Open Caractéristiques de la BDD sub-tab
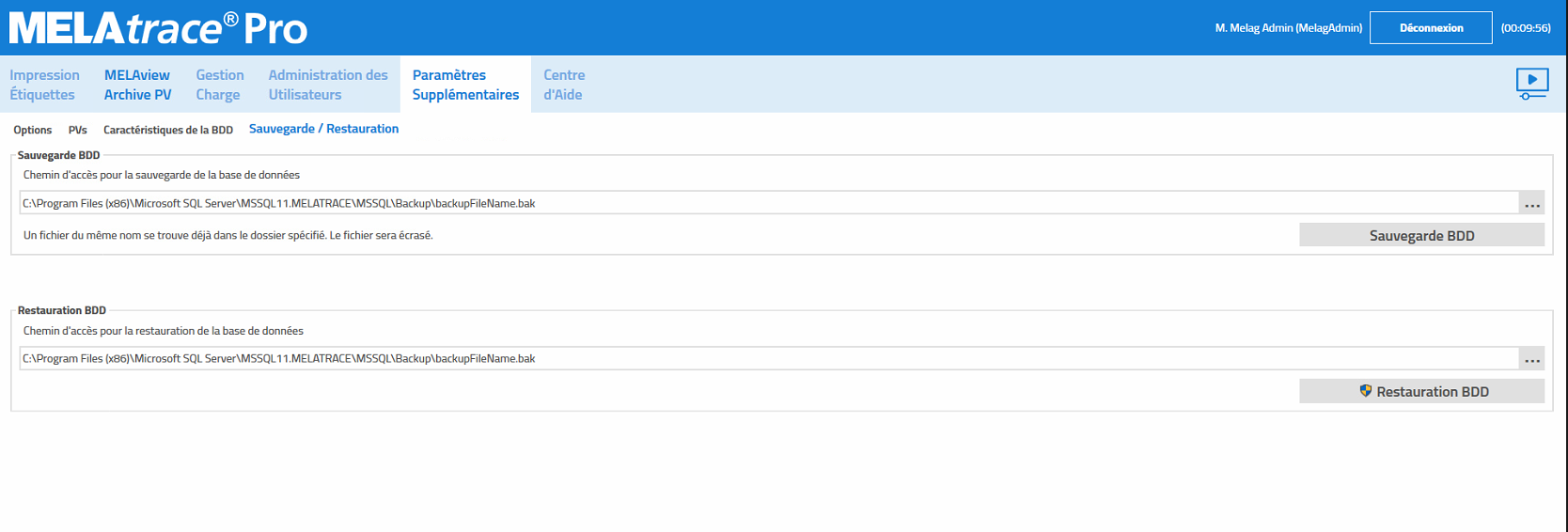1568x532 pixels. pyautogui.click(x=168, y=130)
